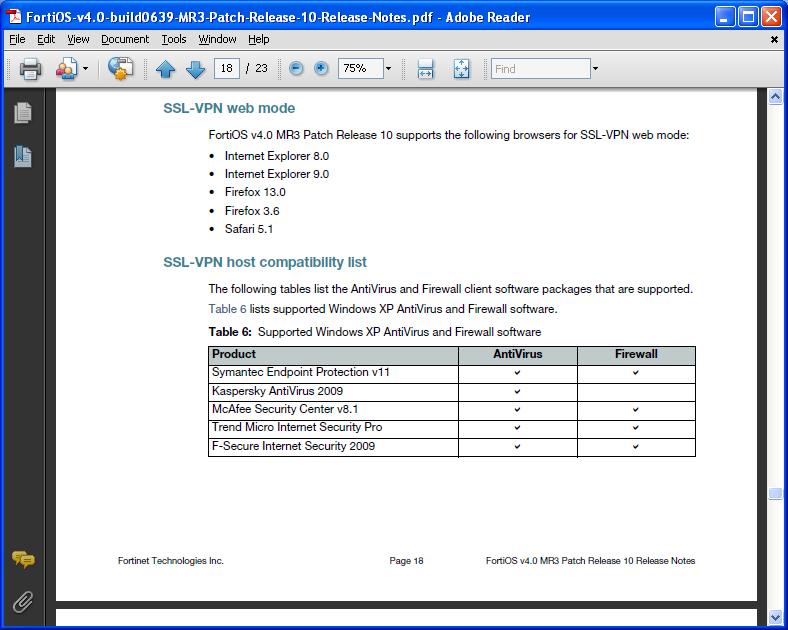The width and height of the screenshot is (788, 630).
Task: Select the page number field
Action: [x=227, y=68]
